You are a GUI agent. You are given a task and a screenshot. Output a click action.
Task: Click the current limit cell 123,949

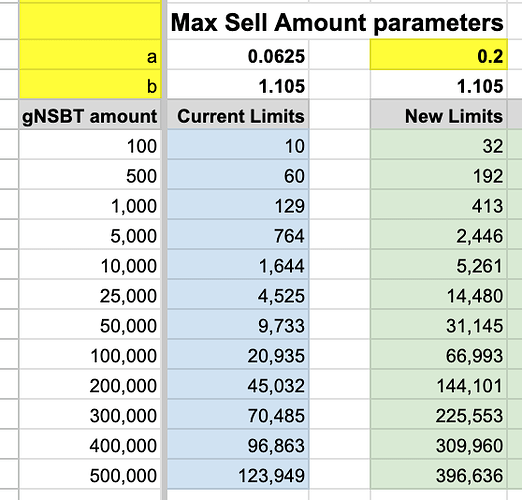point(238,474)
